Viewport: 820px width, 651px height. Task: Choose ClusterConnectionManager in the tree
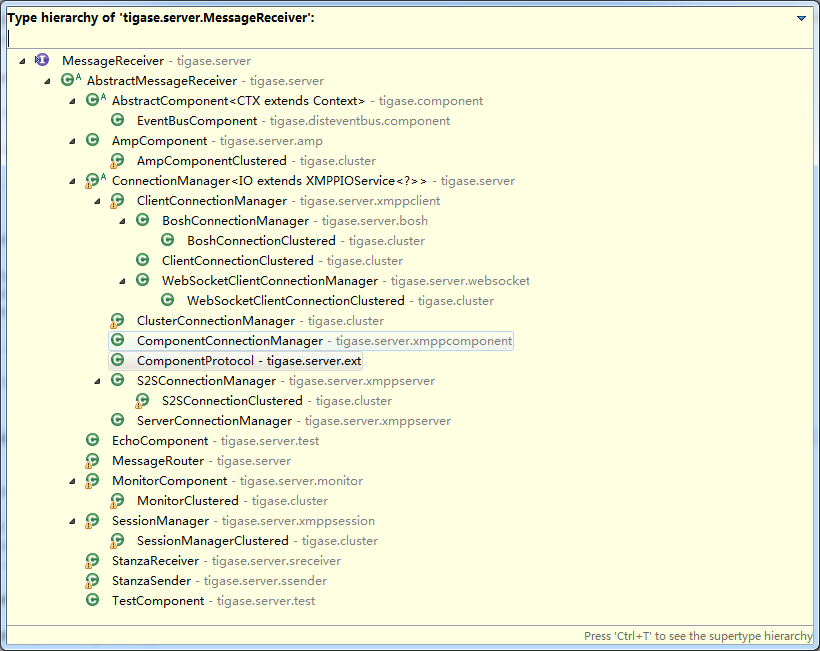260,321
